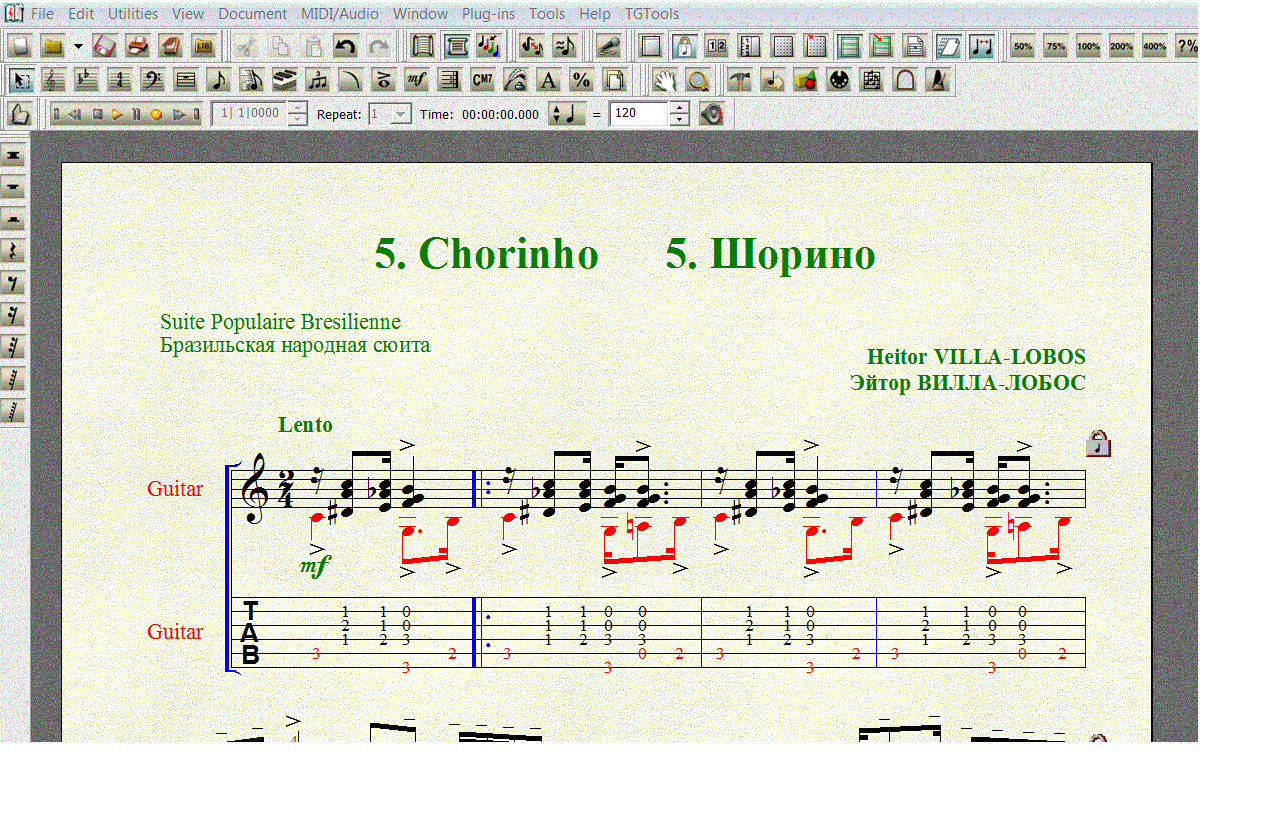Open the Plug-ins menu
This screenshot has width=1274, height=817.
click(x=489, y=14)
